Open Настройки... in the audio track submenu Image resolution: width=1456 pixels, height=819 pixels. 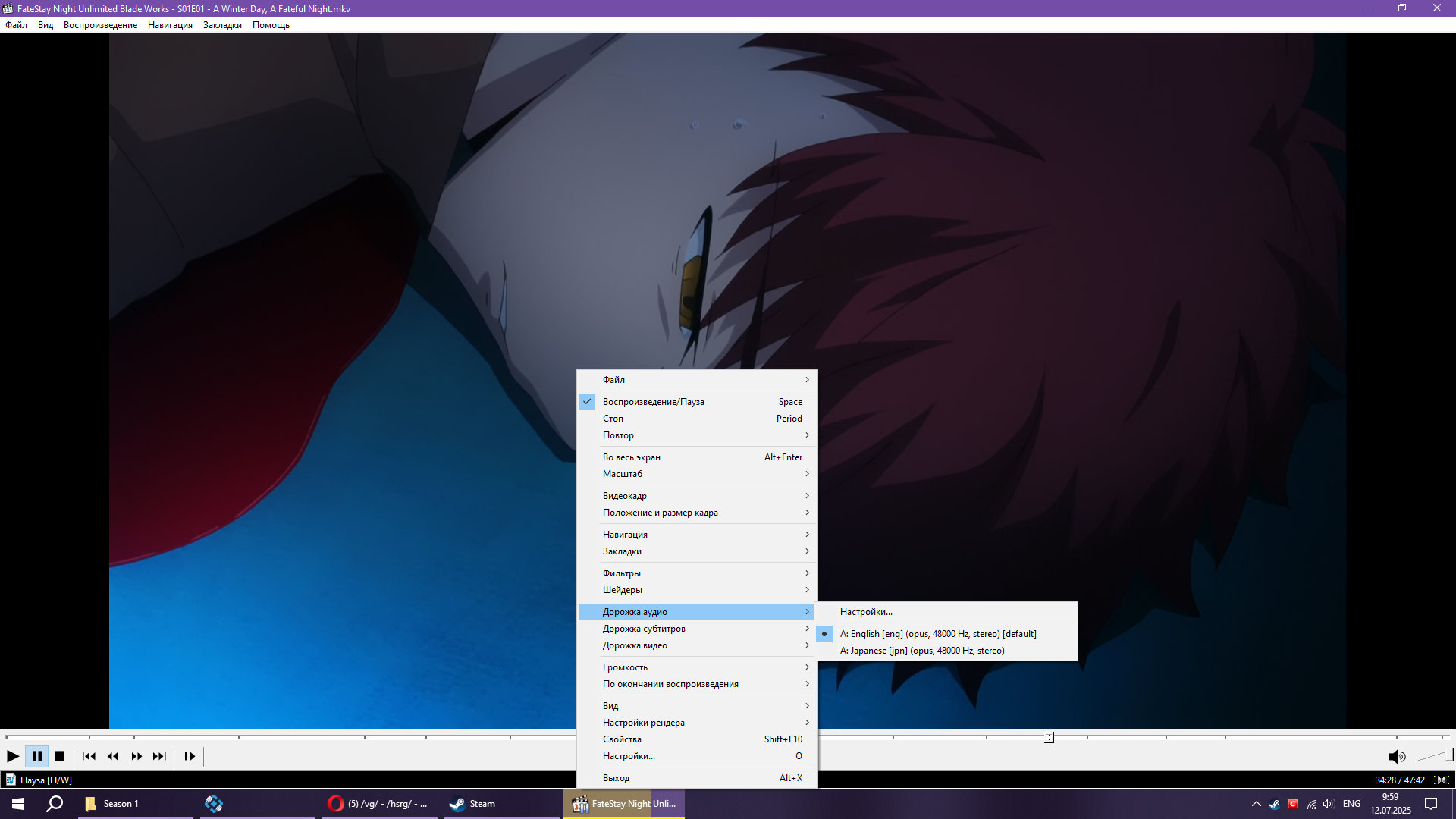(946, 612)
